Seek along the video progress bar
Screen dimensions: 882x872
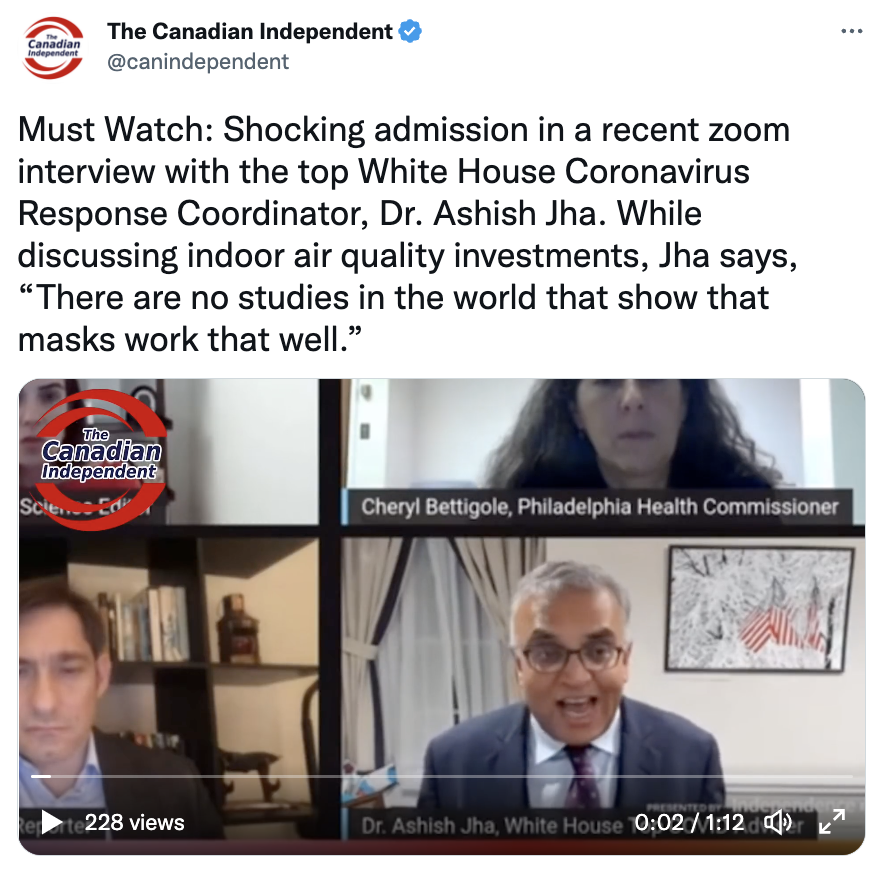click(x=442, y=776)
